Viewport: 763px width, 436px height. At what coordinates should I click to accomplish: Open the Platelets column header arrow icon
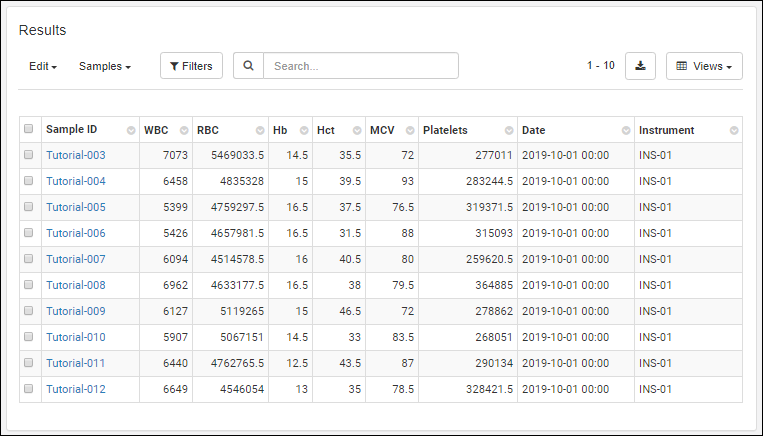click(508, 131)
